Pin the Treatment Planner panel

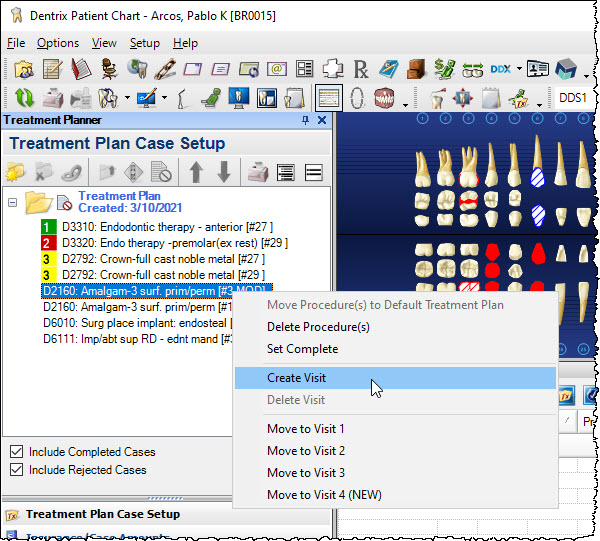[305, 121]
